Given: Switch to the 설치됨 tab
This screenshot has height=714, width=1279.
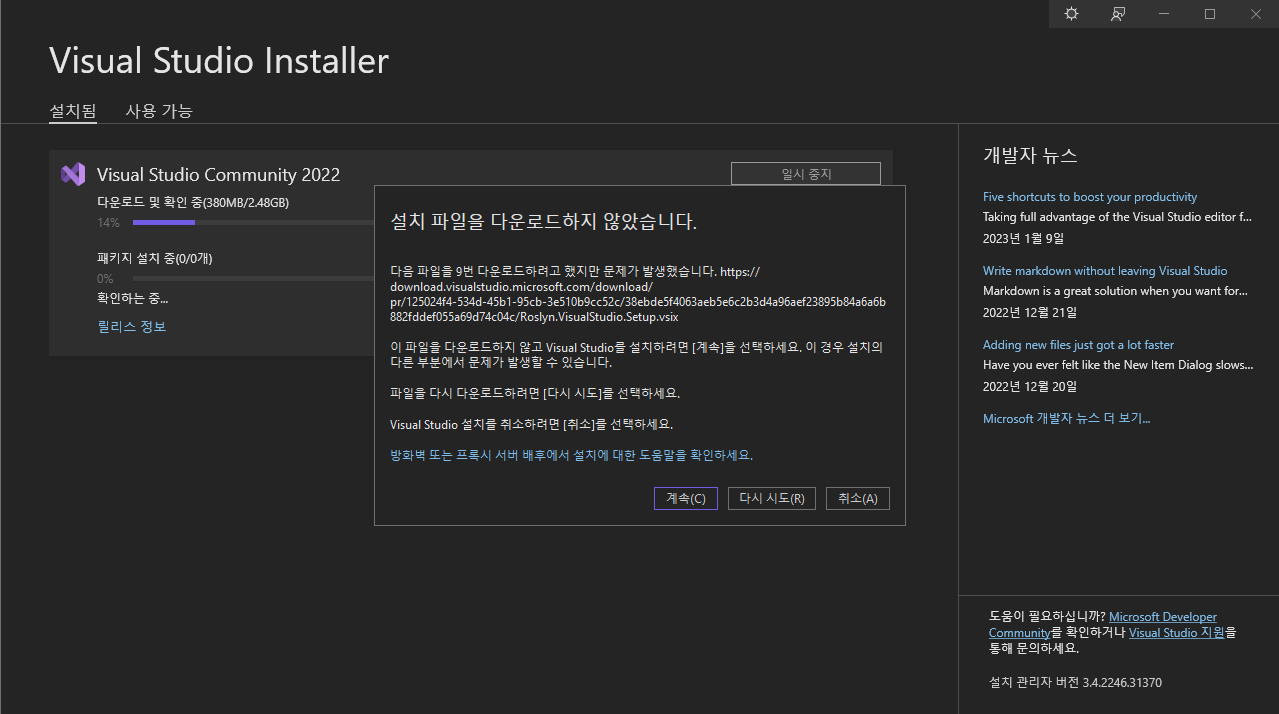Looking at the screenshot, I should pos(73,111).
